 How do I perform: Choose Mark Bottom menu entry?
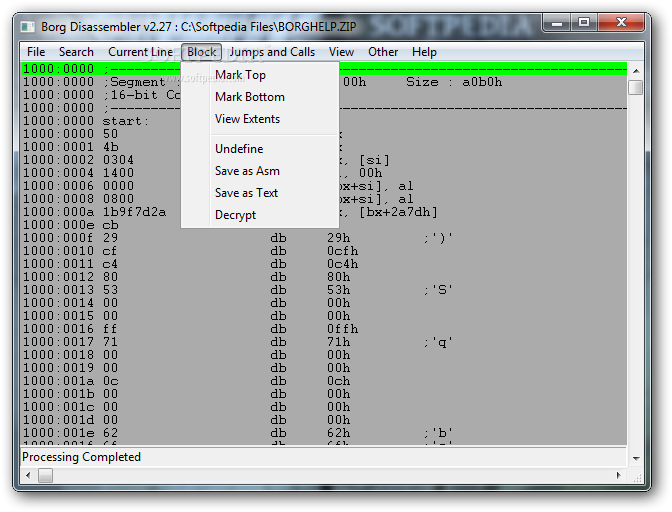tap(260, 97)
